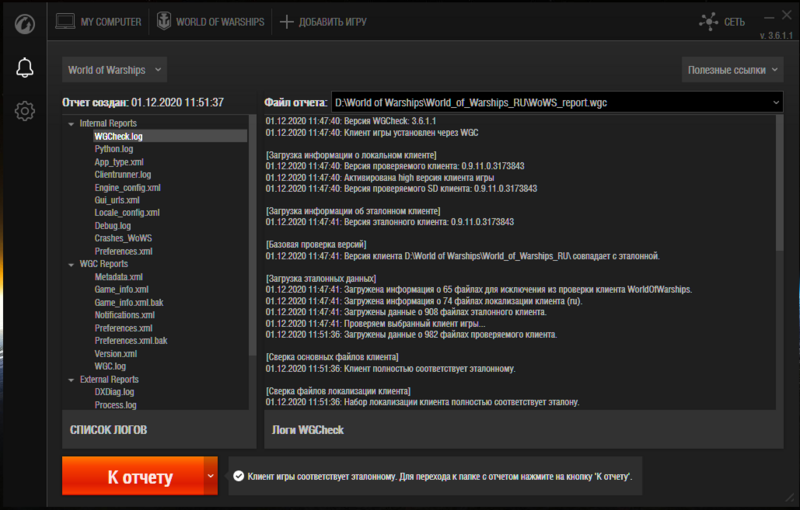Open notifications bell icon
This screenshot has height=510, width=800.
(x=24, y=67)
